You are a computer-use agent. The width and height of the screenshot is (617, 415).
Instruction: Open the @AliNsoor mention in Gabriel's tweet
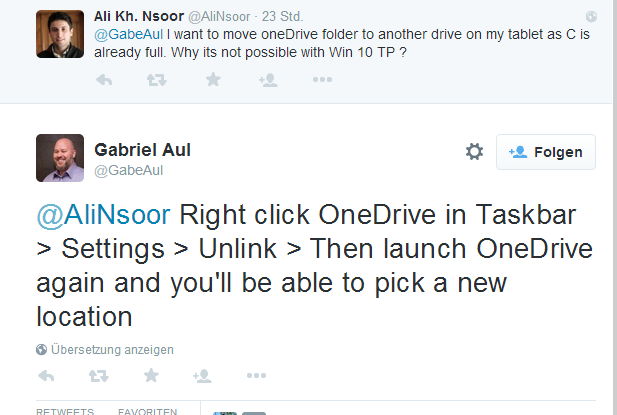click(x=103, y=215)
